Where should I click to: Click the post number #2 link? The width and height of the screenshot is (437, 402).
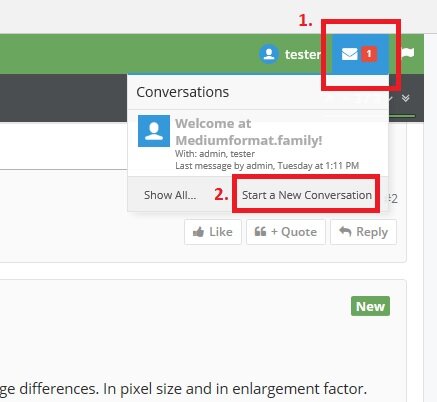(x=393, y=199)
